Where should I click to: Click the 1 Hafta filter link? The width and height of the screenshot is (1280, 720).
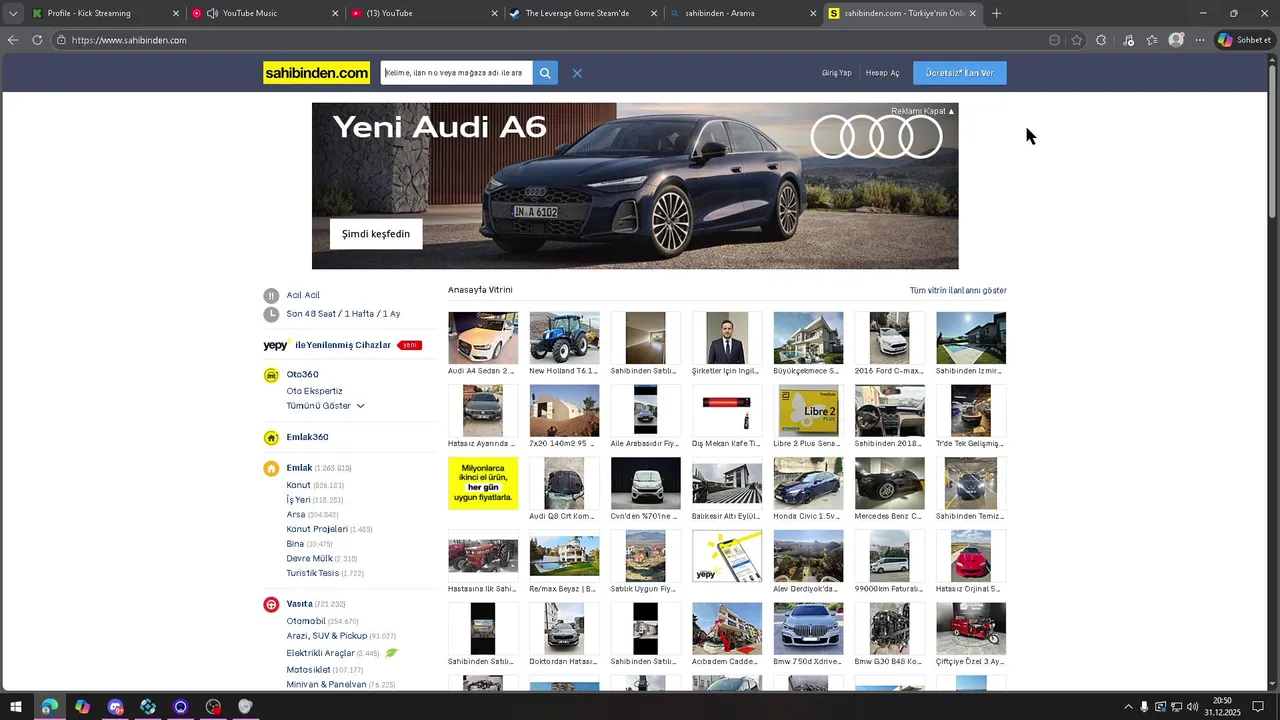[360, 314]
